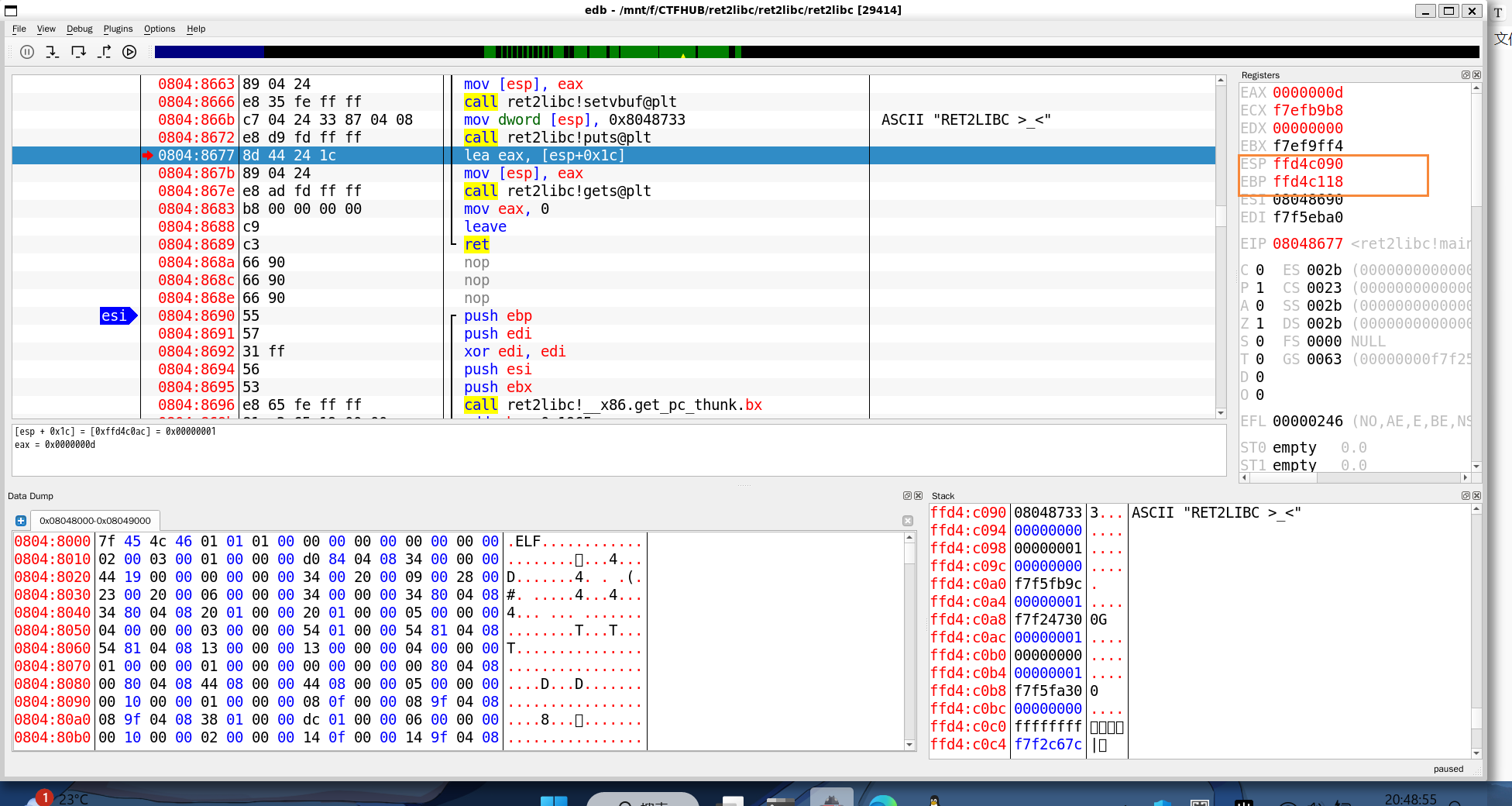Click the EFL register value 00000246
1512x806 pixels.
click(x=1308, y=421)
